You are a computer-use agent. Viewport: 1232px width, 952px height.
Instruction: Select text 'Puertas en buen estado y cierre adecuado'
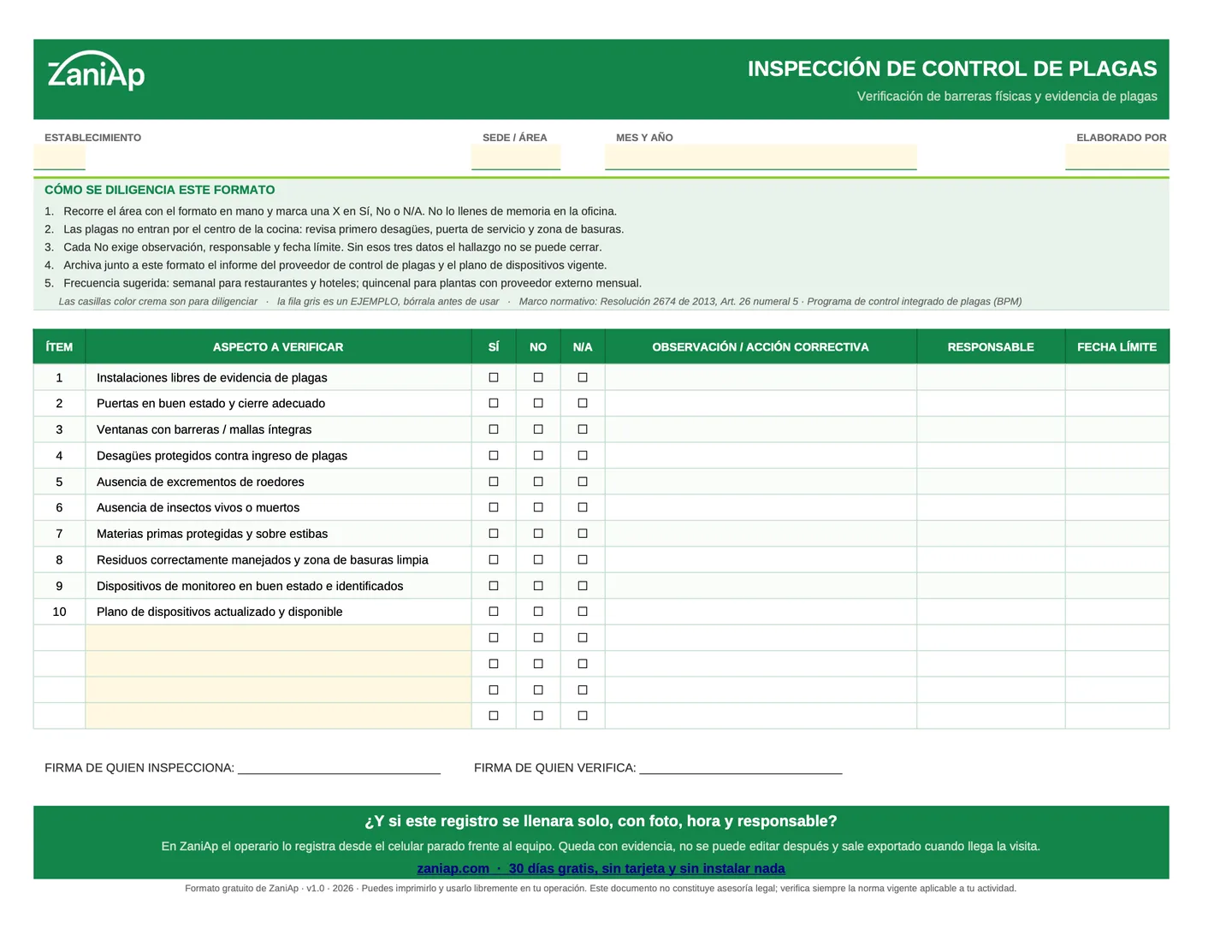(x=210, y=403)
